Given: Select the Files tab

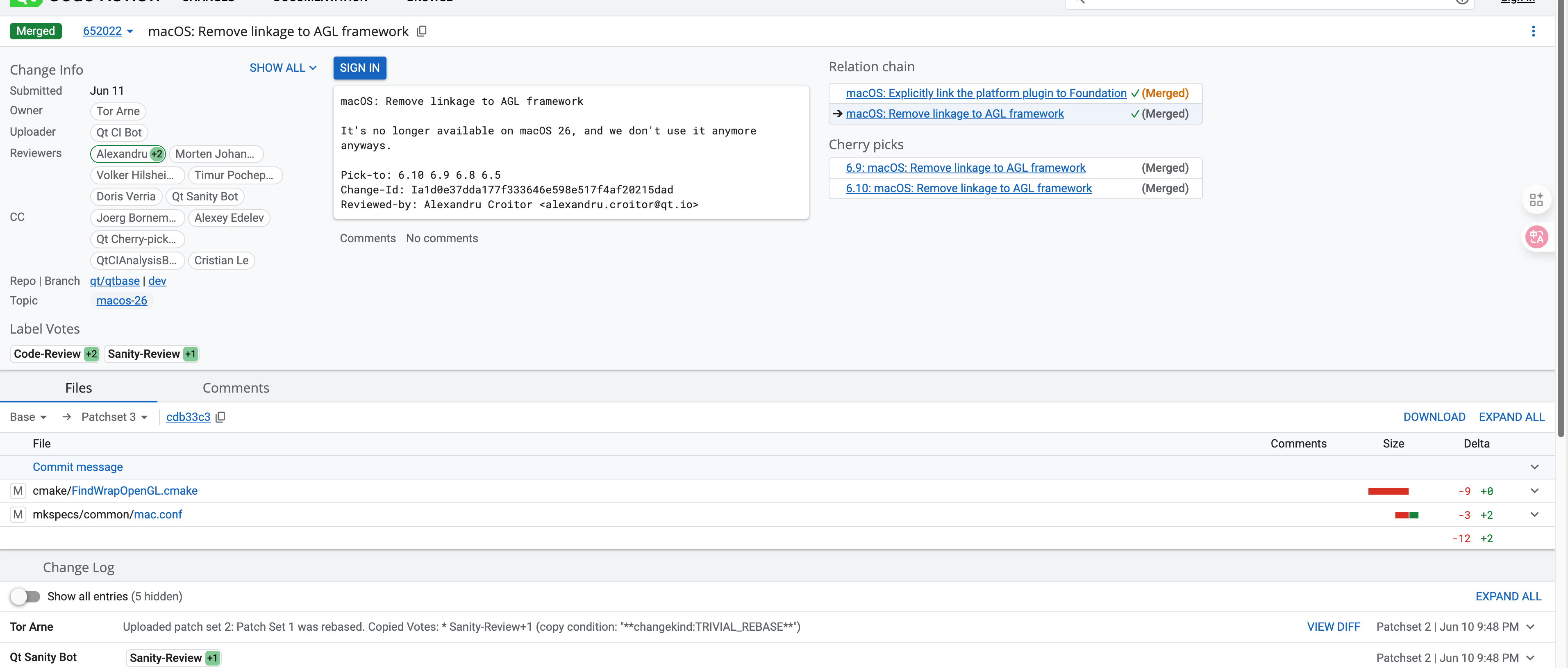Looking at the screenshot, I should (79, 388).
